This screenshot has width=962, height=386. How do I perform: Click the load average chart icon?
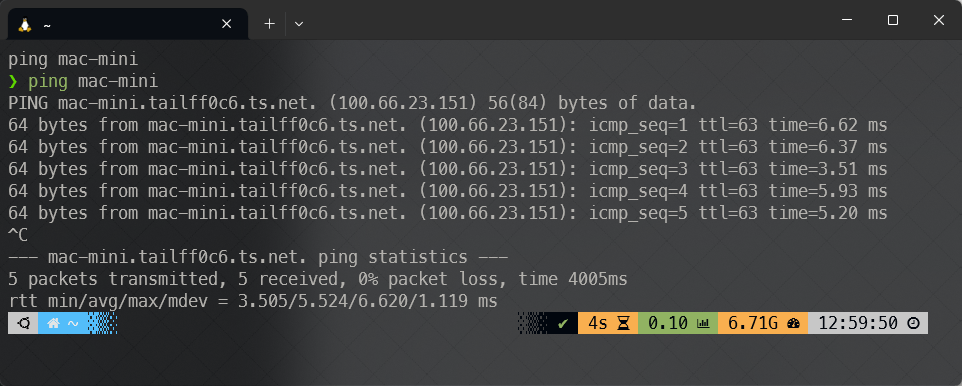[703, 323]
